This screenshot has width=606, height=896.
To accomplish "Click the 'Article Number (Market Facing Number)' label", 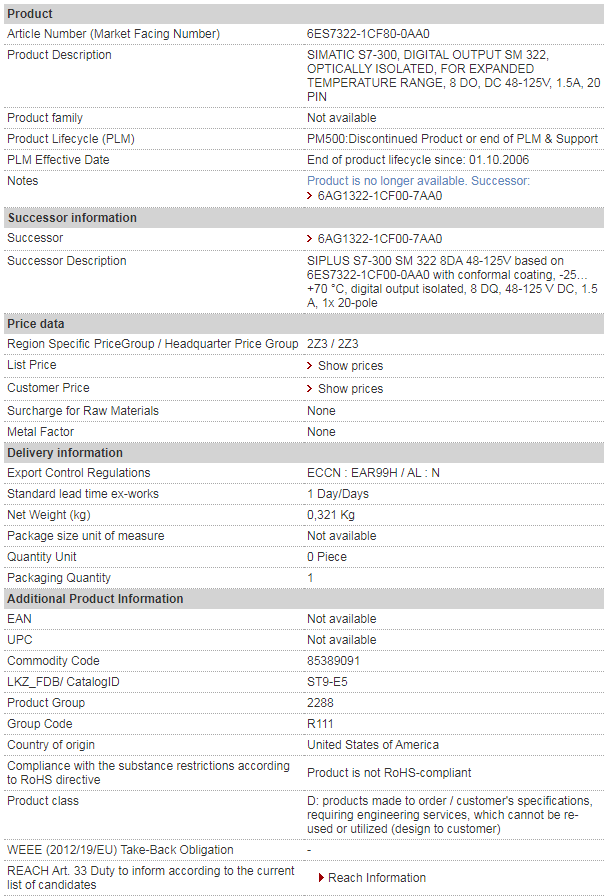I will [x=114, y=34].
